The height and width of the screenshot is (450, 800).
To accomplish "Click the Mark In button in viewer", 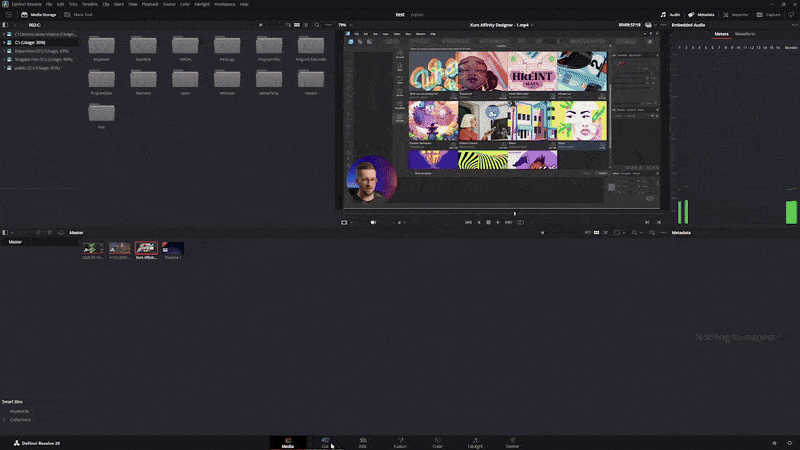I will [647, 222].
